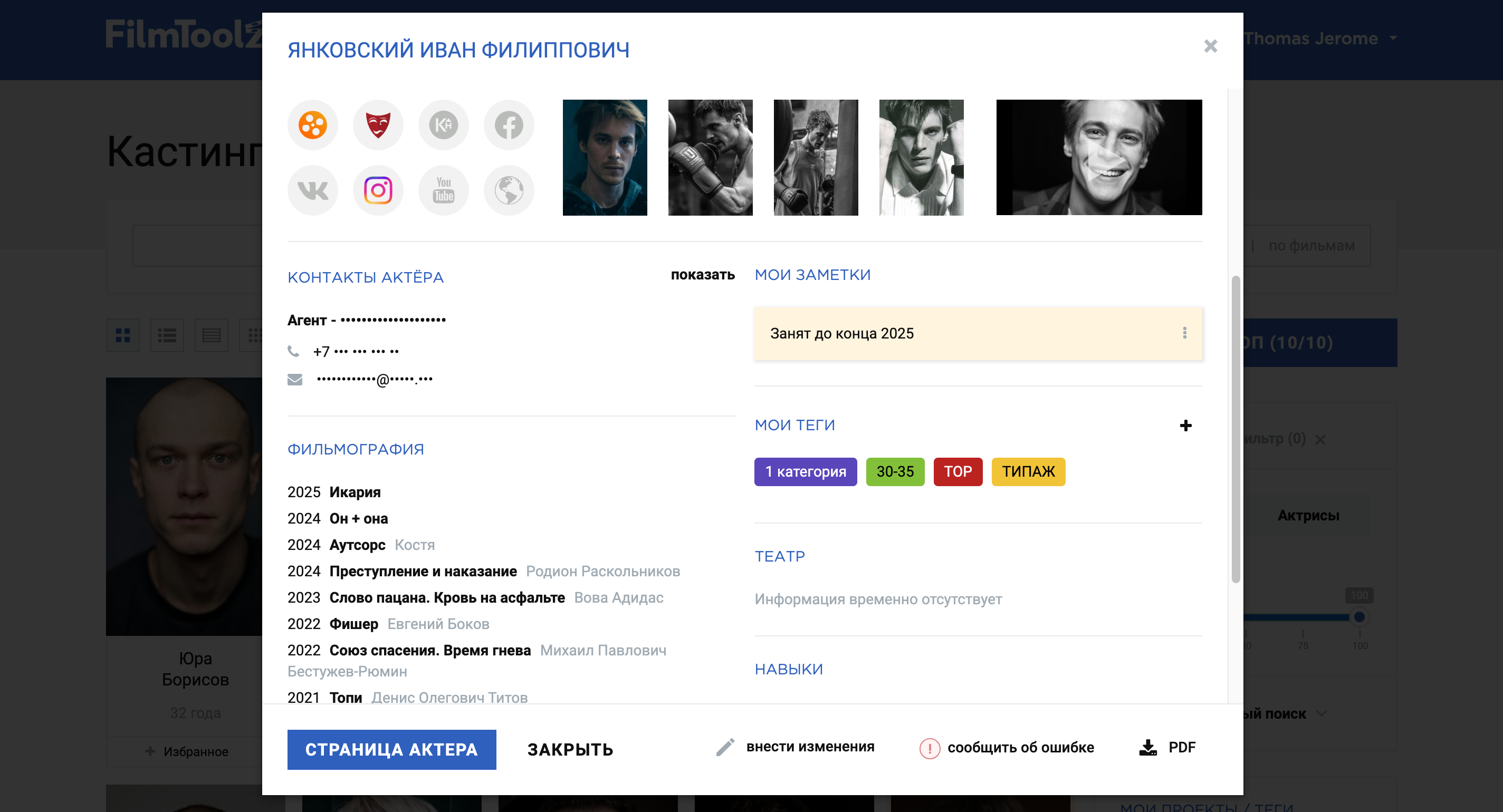This screenshot has height=812, width=1503.
Task: Open the white shirt portrait photo
Action: click(x=922, y=158)
